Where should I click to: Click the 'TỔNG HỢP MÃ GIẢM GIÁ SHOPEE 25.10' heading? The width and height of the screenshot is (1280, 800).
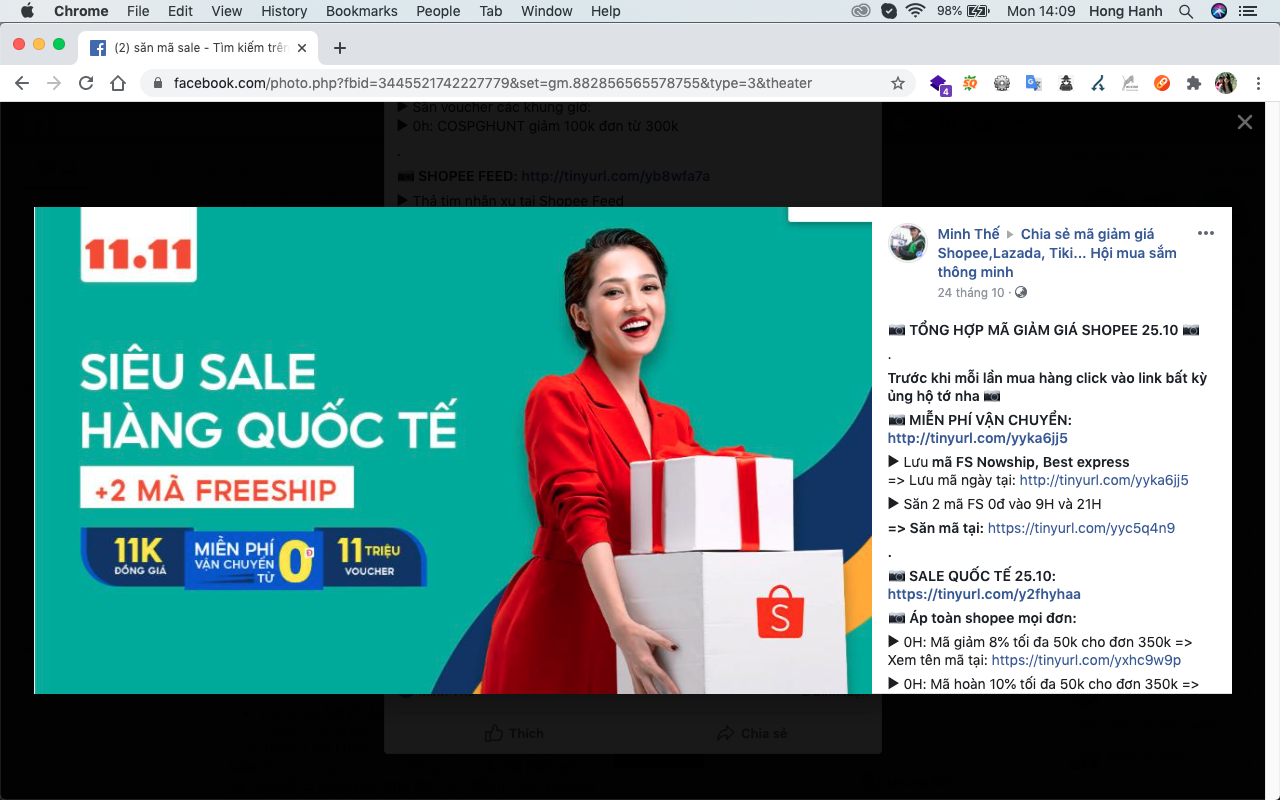1044,330
